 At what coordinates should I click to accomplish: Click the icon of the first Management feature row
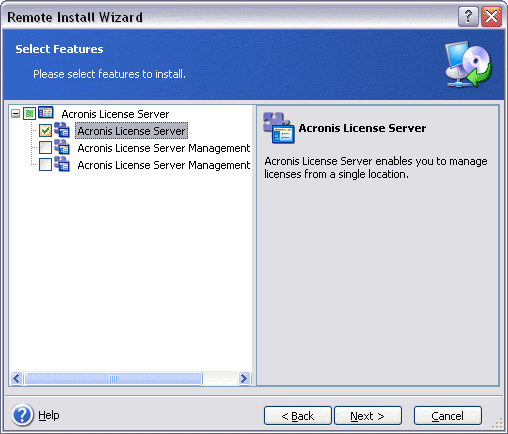[62, 147]
